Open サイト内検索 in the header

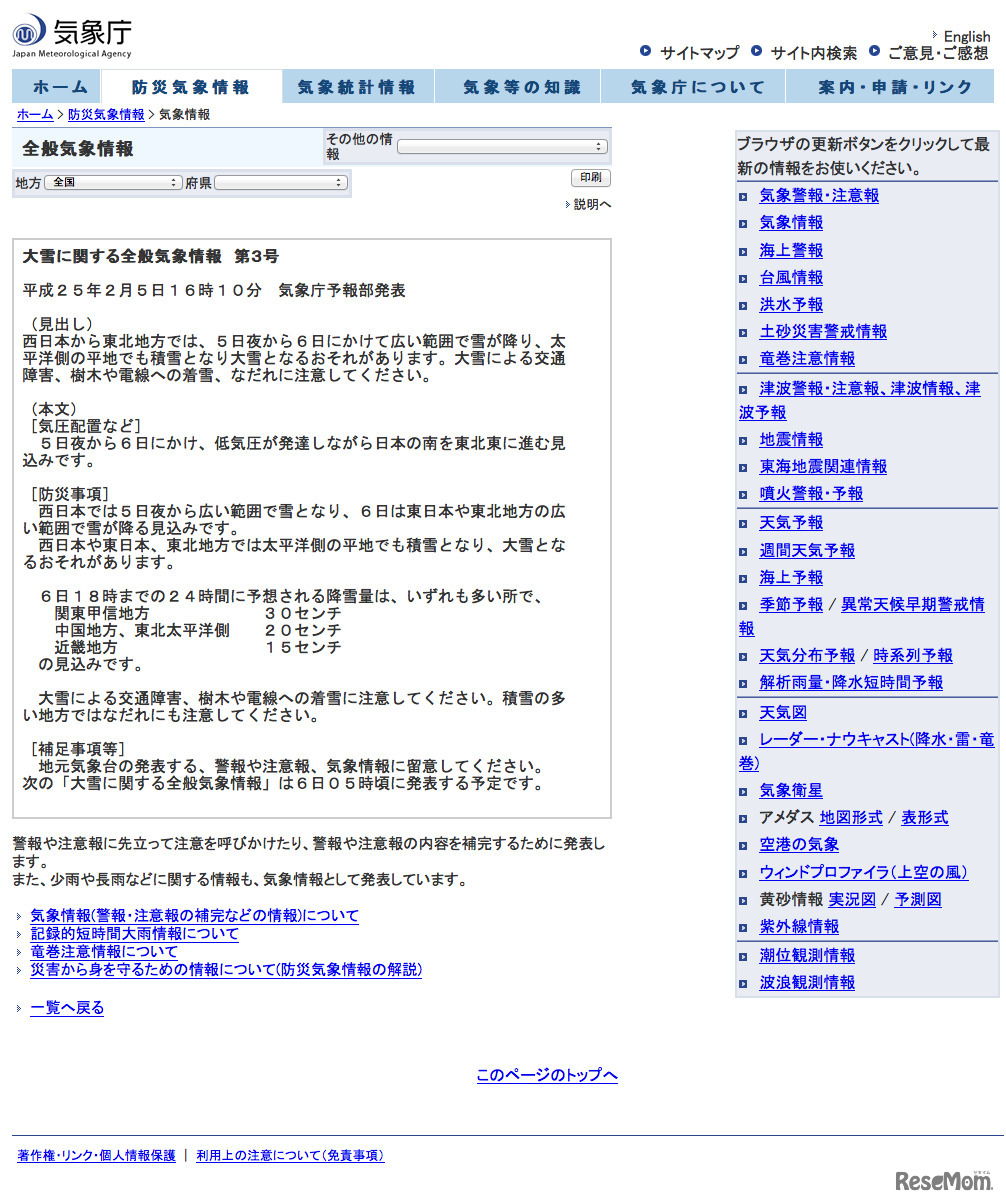[x=813, y=53]
